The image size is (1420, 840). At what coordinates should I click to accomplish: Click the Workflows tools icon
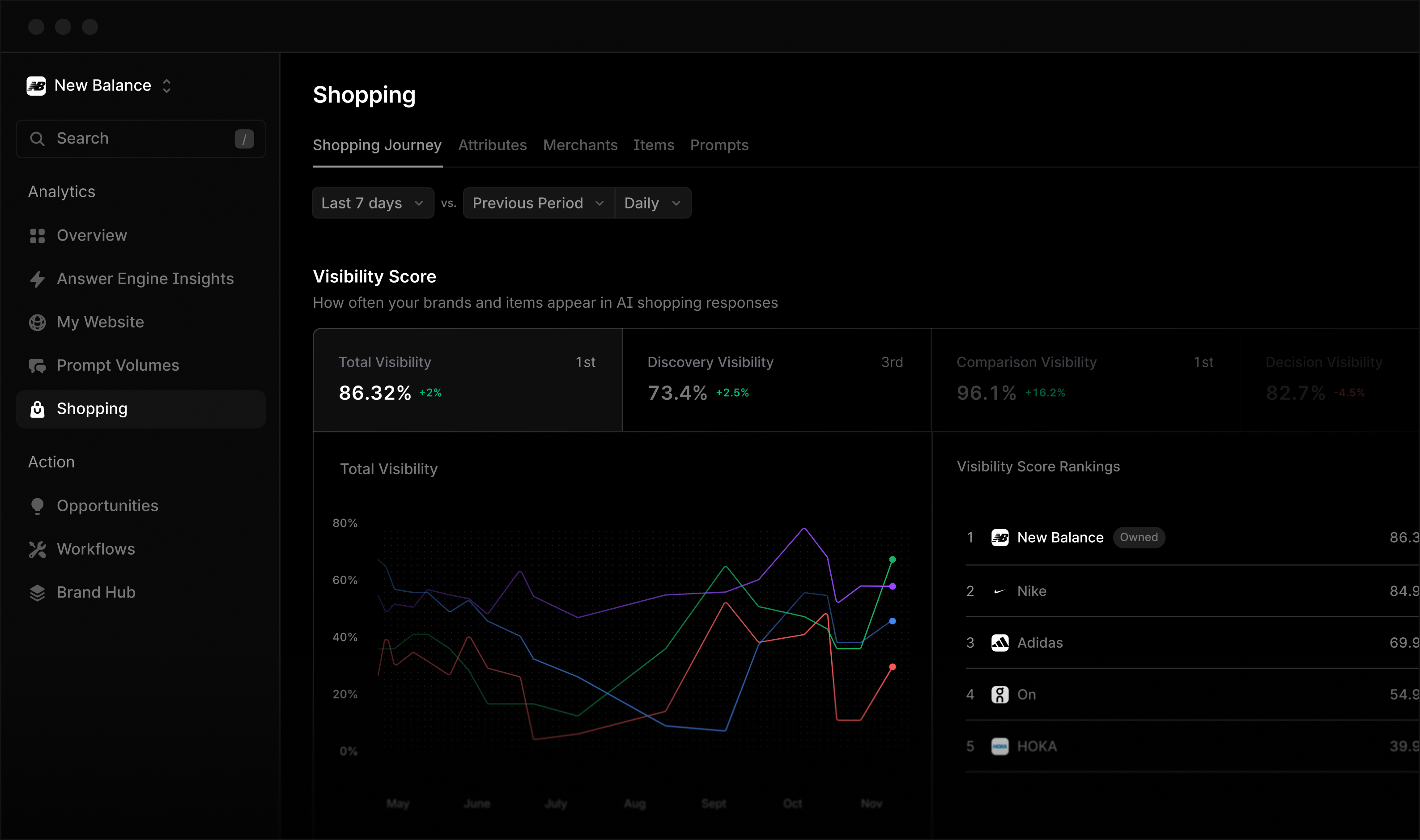pos(38,549)
